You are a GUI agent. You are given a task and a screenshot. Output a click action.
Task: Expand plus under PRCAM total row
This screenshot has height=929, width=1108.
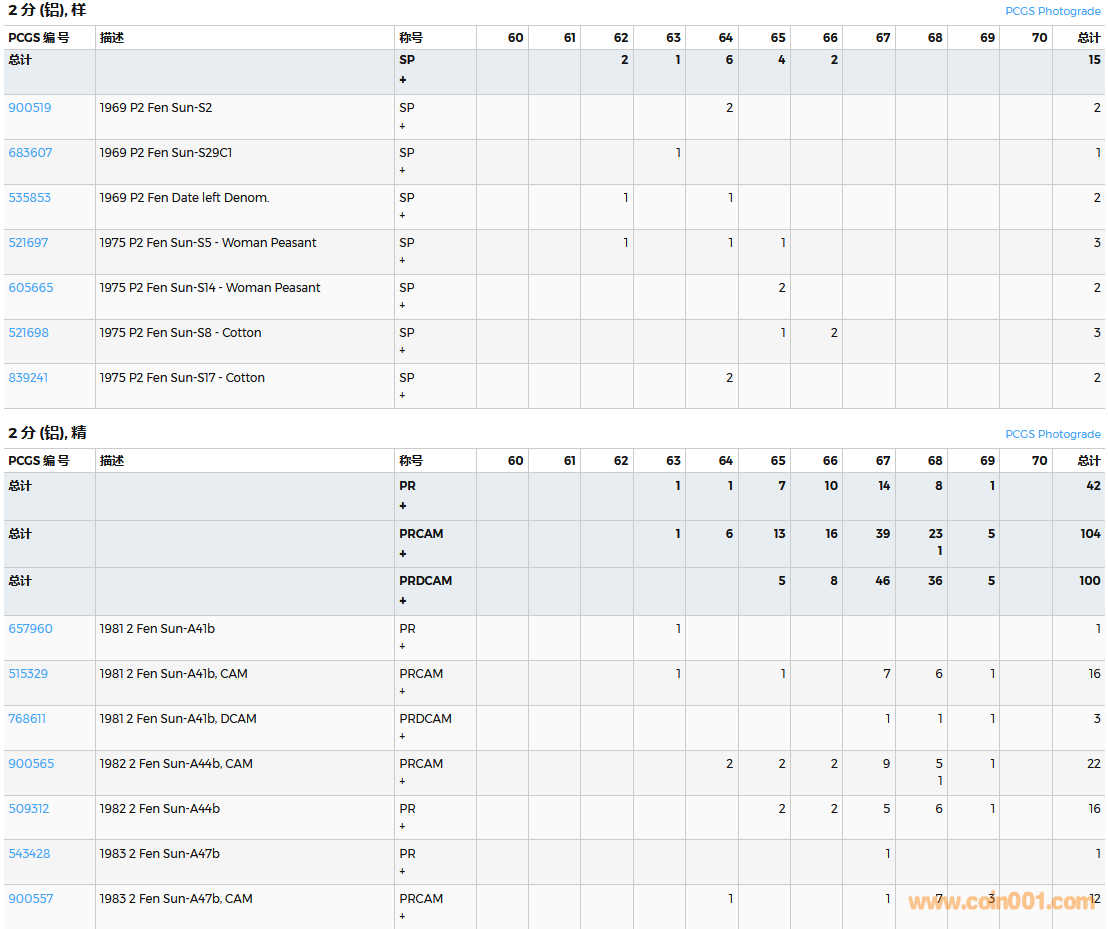tap(403, 554)
